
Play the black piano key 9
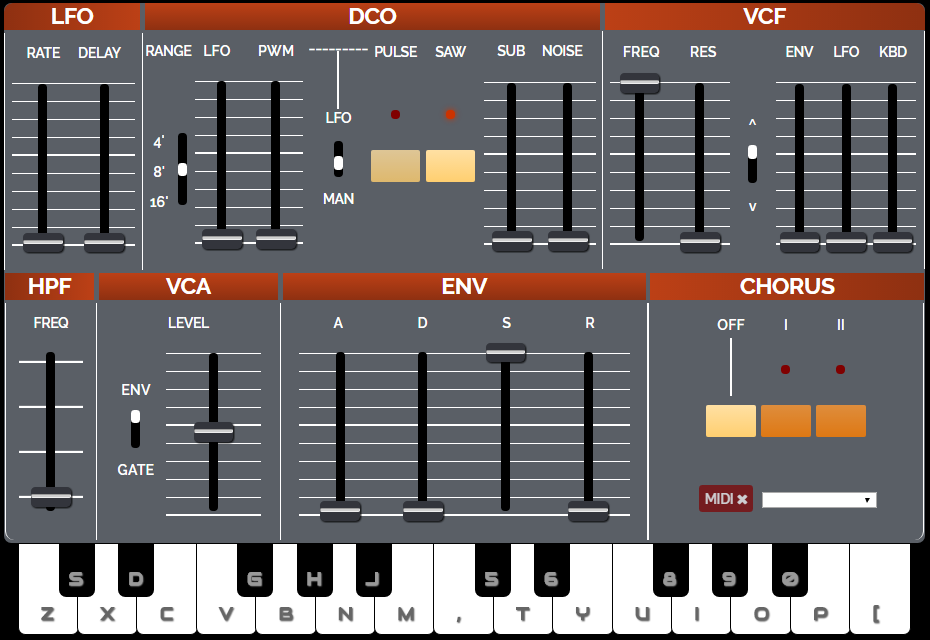(x=730, y=569)
